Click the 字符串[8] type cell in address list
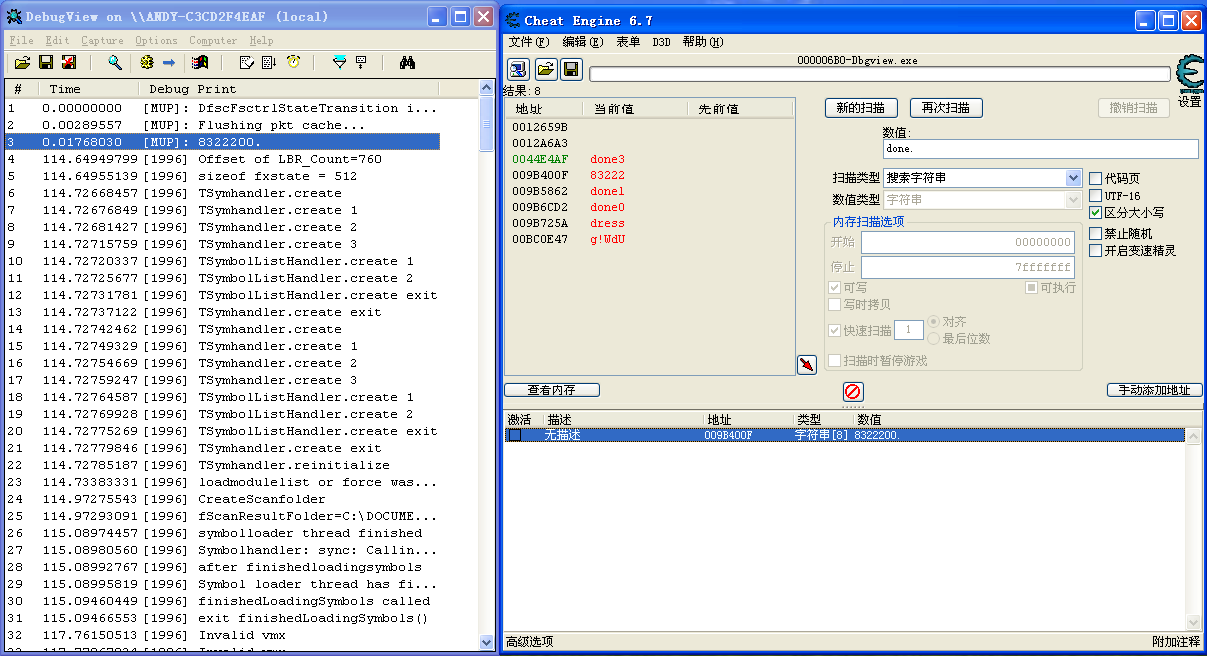 (822, 435)
